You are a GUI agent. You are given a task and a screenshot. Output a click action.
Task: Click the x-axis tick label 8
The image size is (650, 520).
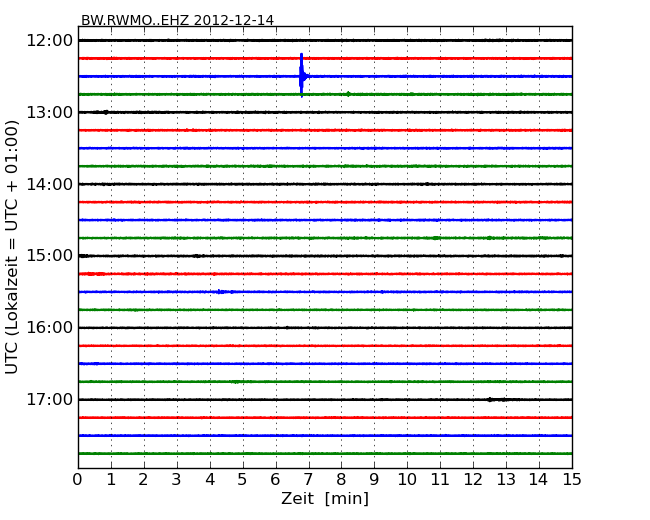point(341,480)
